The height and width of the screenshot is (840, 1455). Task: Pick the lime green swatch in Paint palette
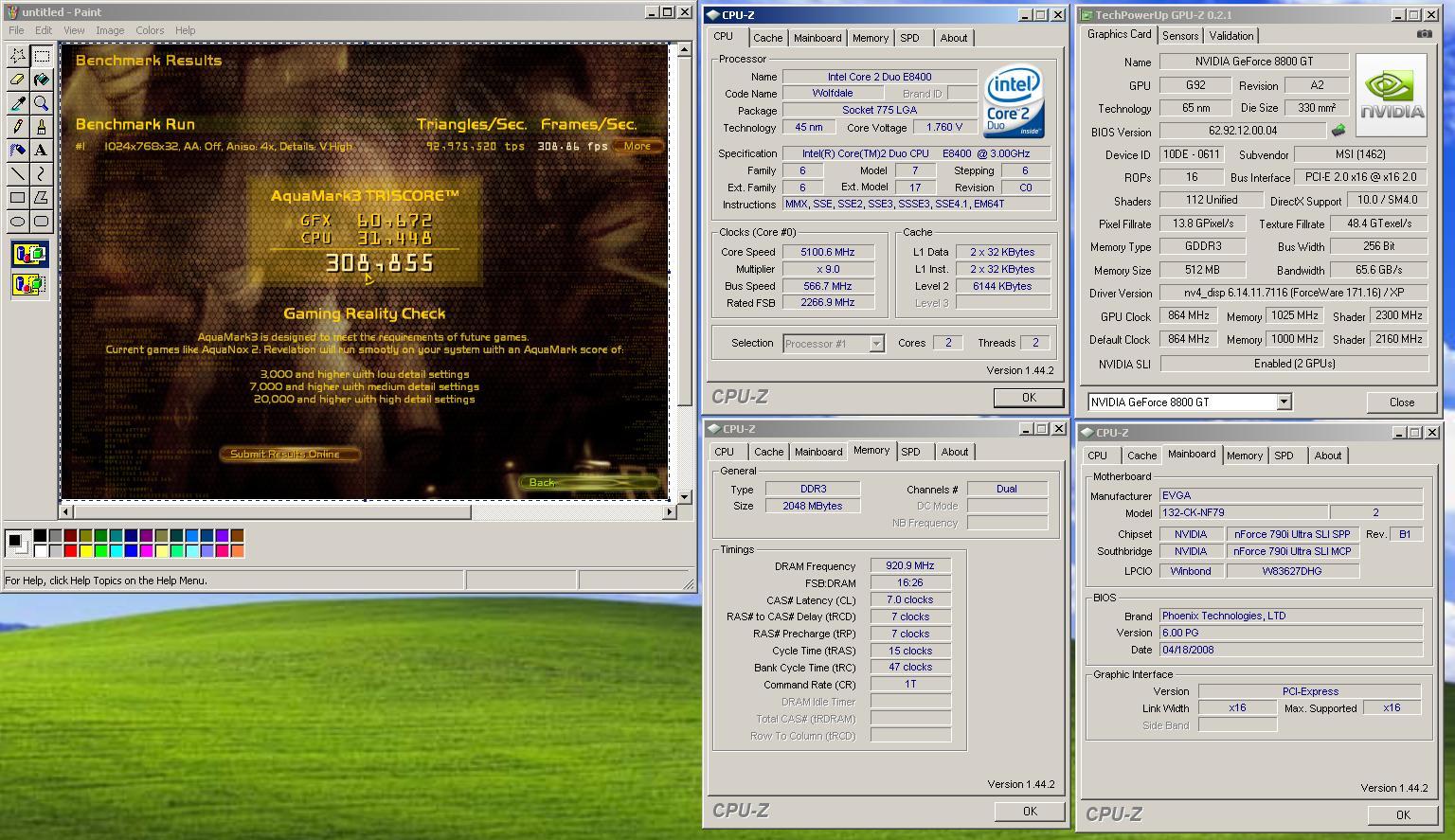pyautogui.click(x=101, y=550)
